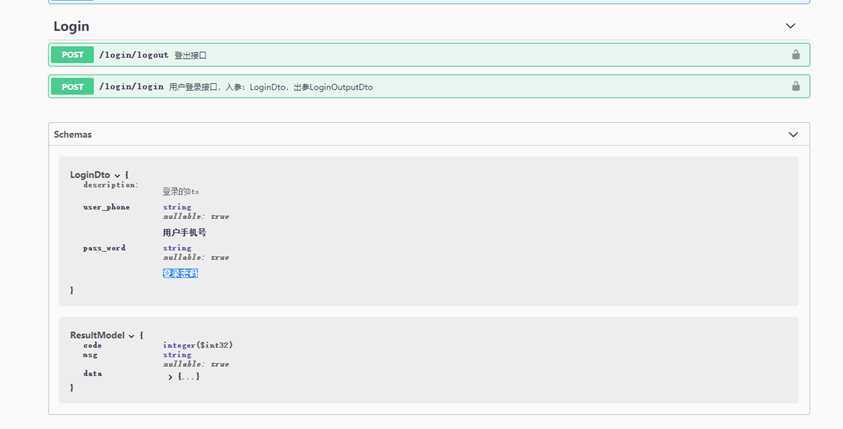Click POST badge of /login/logout

click(x=73, y=55)
